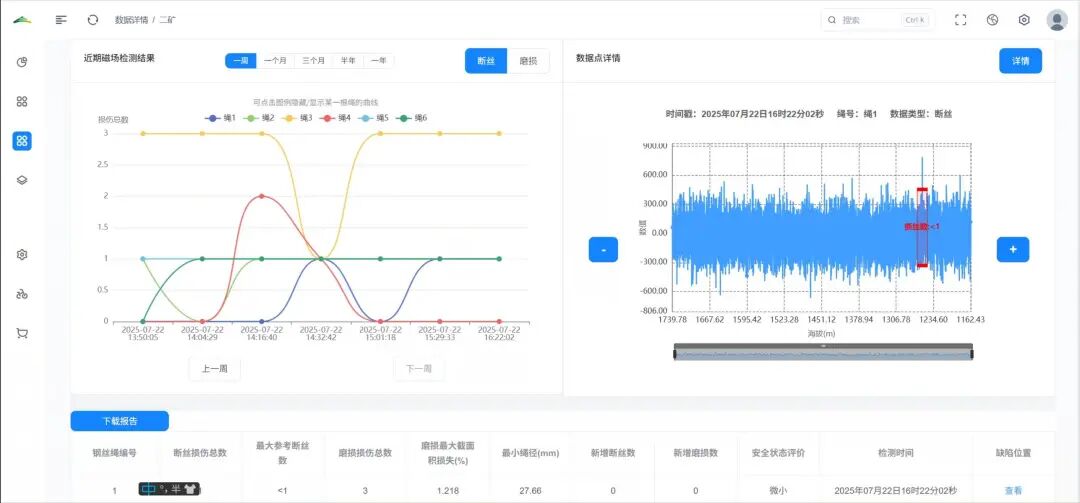Click the 最小绳径(mm) column header

click(x=530, y=453)
